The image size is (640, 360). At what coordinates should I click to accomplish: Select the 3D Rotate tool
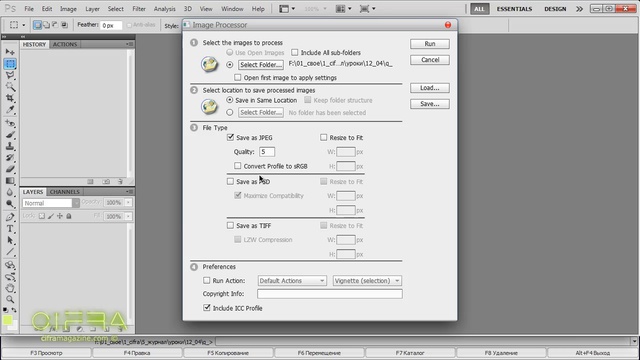10,265
